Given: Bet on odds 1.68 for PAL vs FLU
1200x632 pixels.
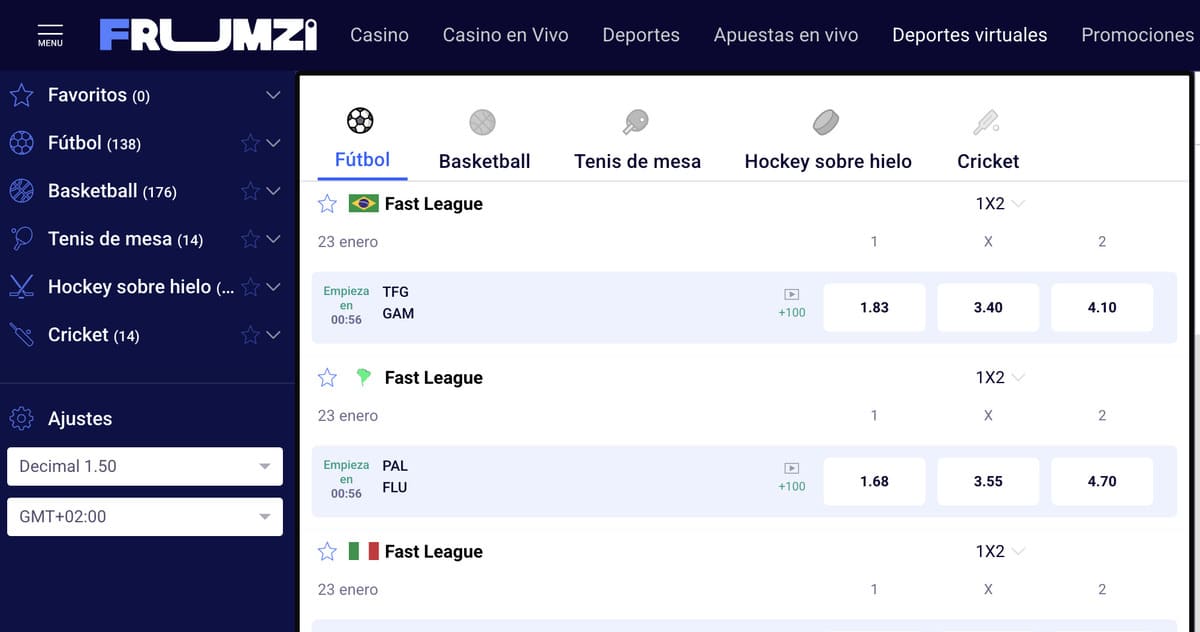Looking at the screenshot, I should tap(874, 481).
